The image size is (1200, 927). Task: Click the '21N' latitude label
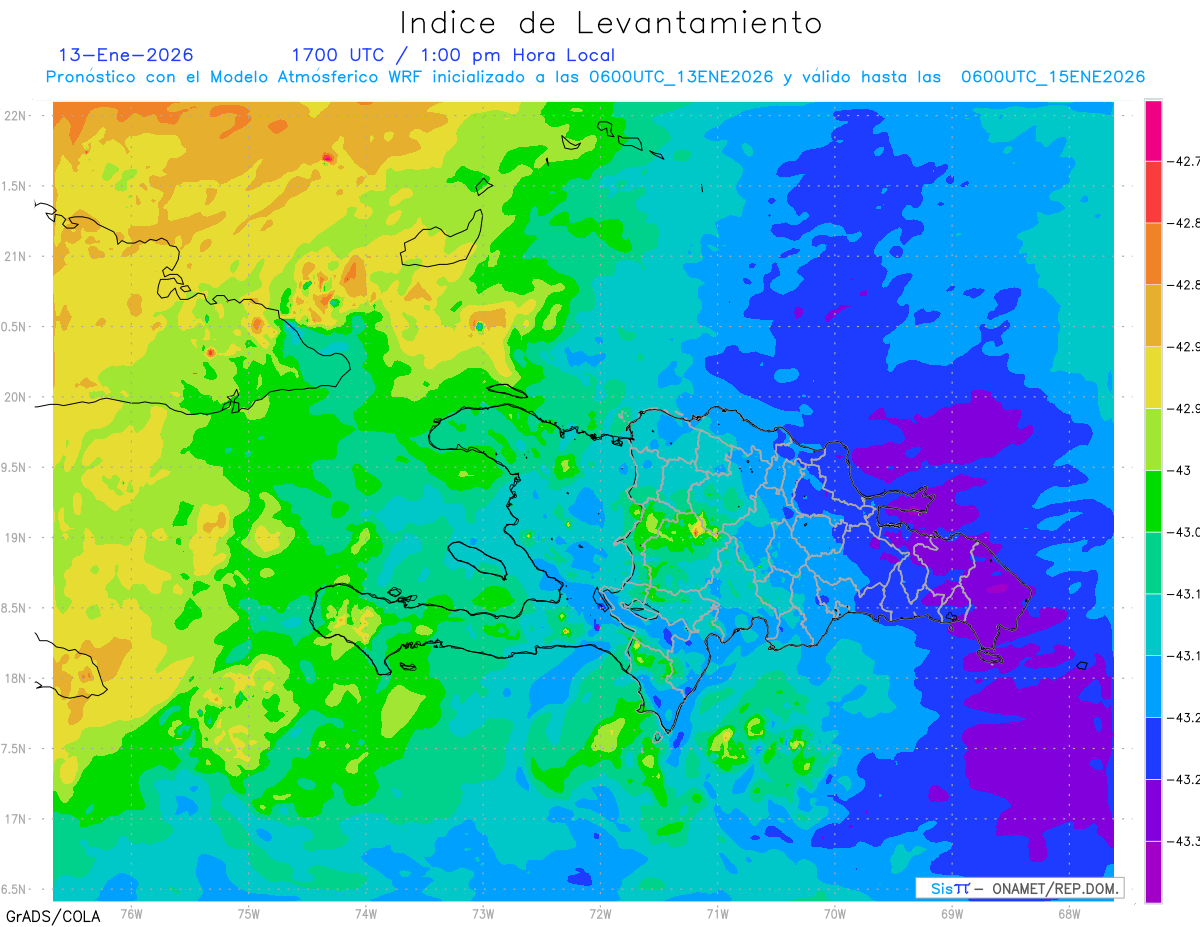click(15, 257)
